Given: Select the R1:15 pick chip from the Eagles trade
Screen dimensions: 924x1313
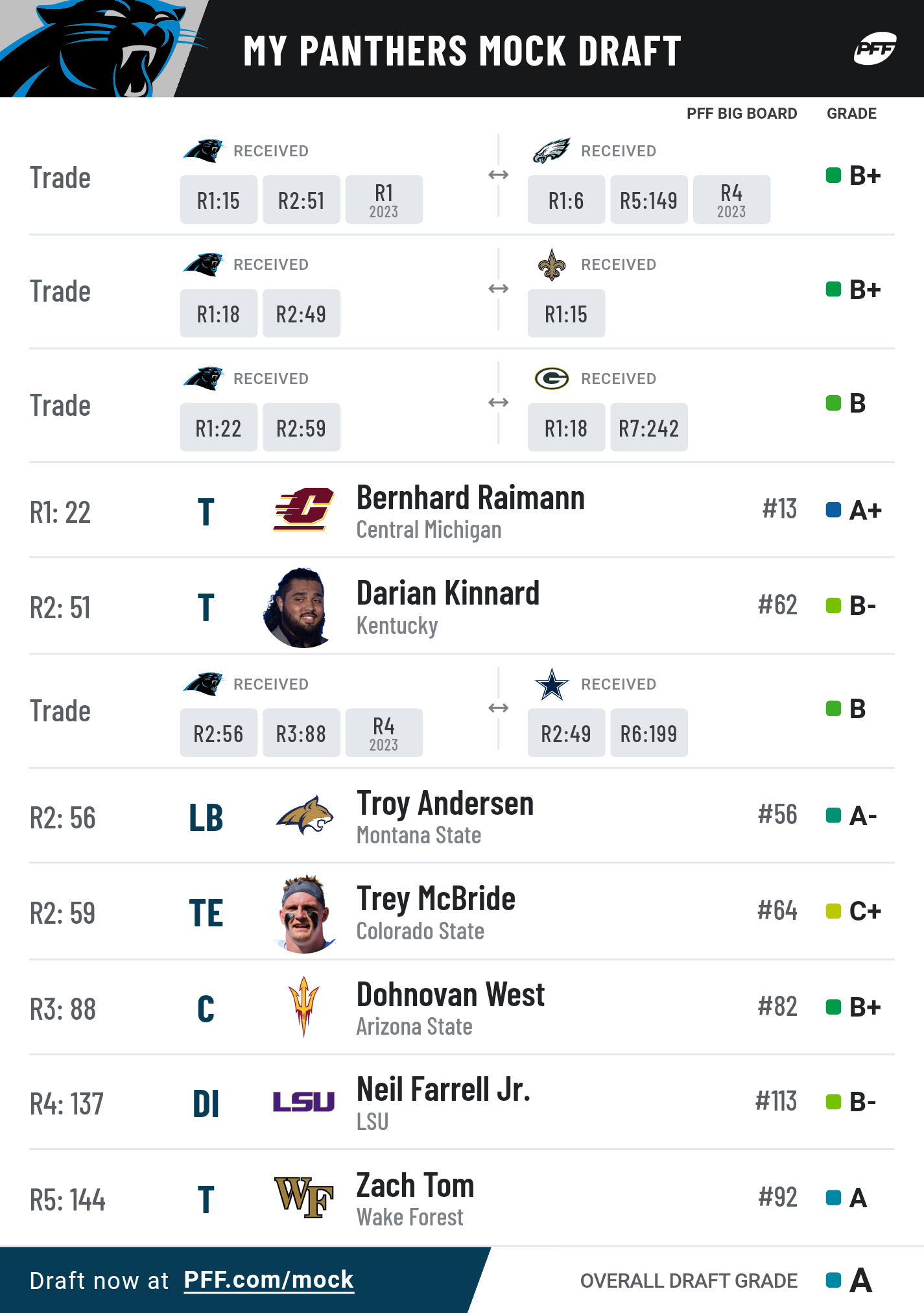Looking at the screenshot, I should tap(219, 200).
